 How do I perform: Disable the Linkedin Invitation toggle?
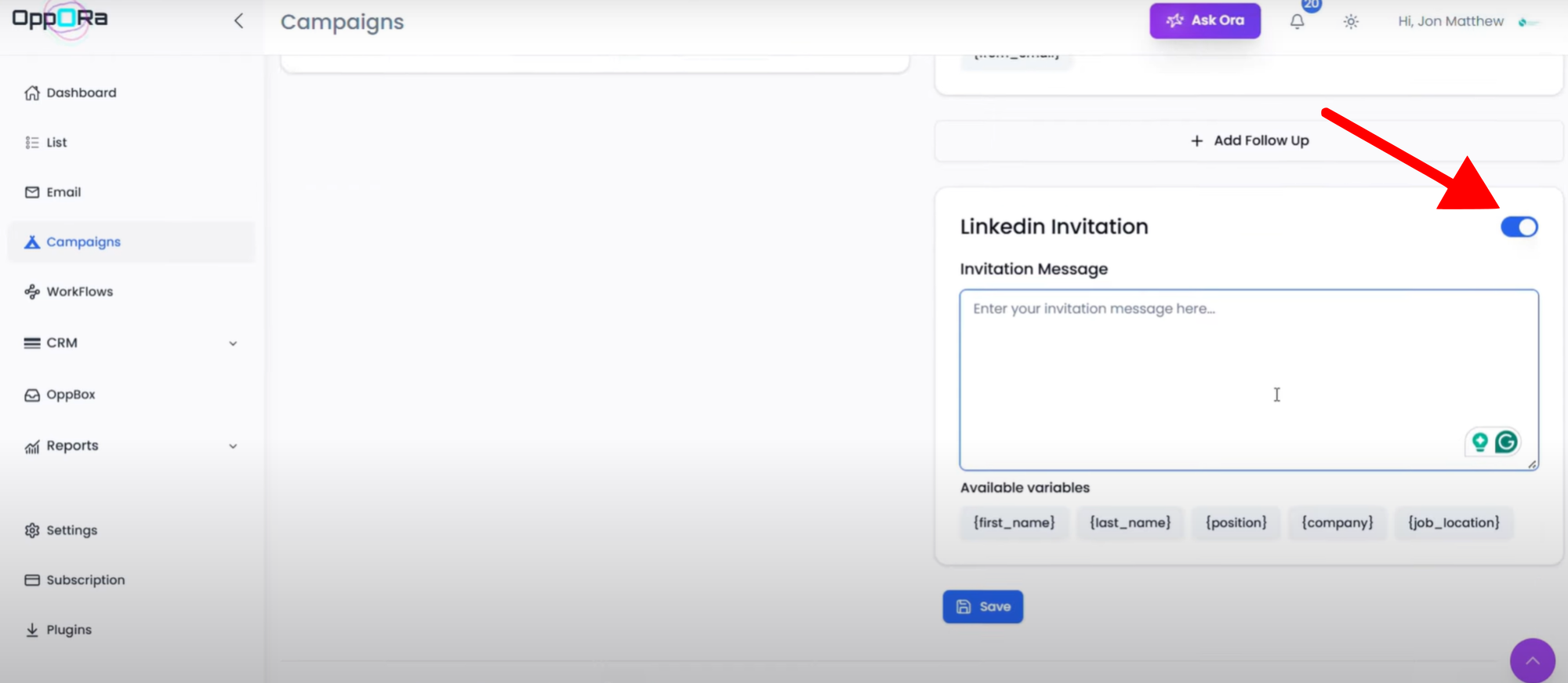click(x=1519, y=227)
